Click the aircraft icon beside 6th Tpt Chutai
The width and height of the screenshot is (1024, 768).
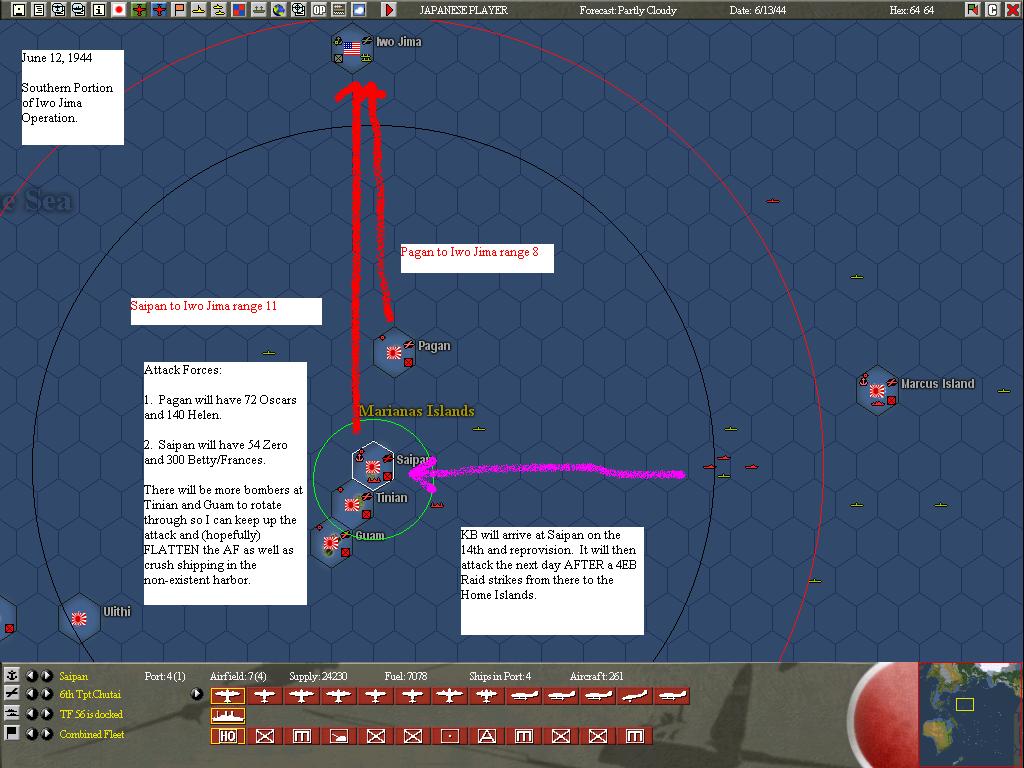click(11, 694)
